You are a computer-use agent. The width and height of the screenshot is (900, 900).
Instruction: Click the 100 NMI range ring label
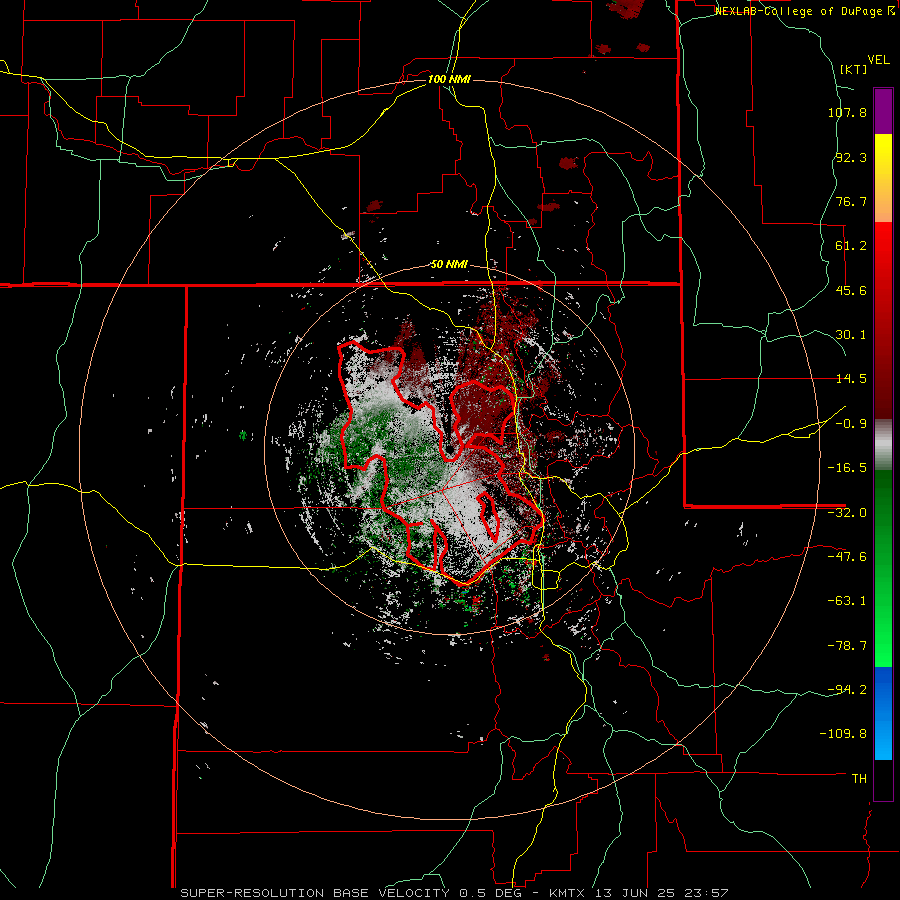(x=449, y=79)
